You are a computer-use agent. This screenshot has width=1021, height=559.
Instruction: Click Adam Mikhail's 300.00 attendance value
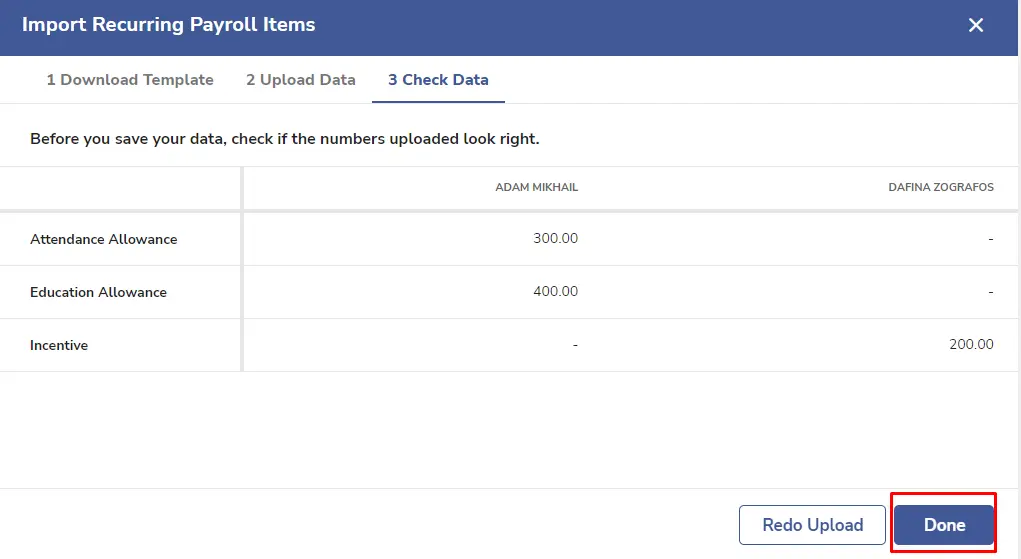(x=555, y=238)
